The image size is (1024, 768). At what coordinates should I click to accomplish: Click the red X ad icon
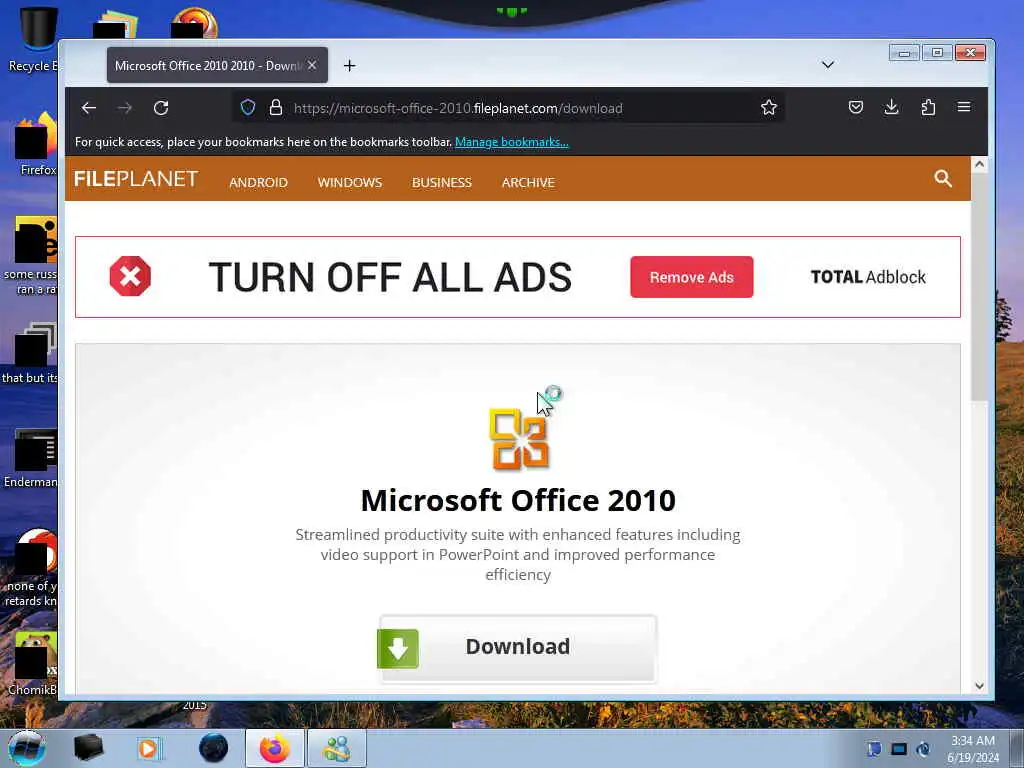click(130, 276)
